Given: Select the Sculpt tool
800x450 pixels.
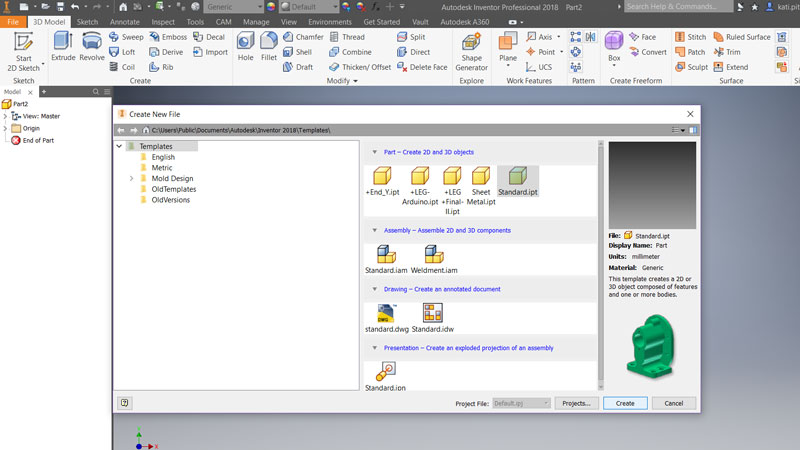Looking at the screenshot, I should (x=691, y=67).
